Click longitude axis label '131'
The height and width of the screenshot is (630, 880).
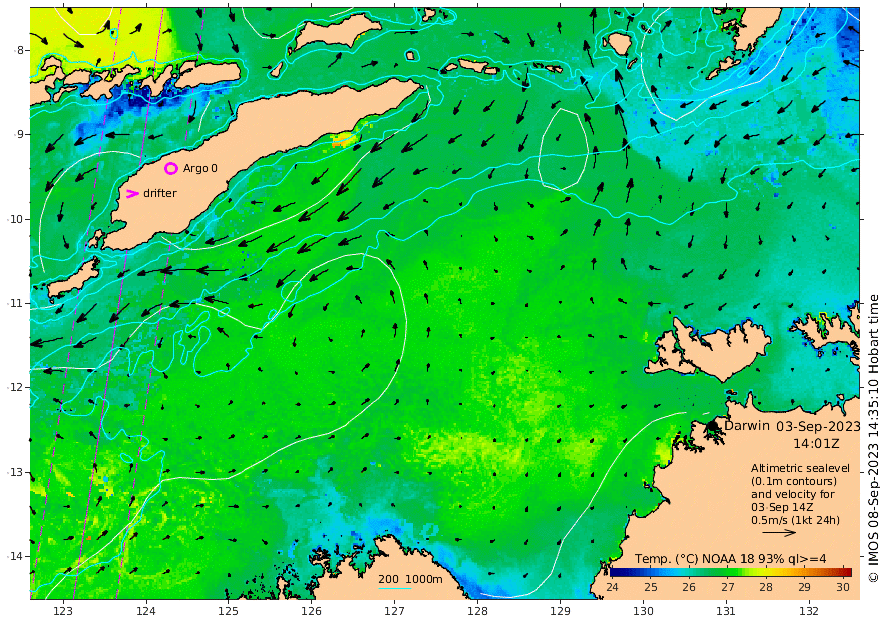[726, 611]
